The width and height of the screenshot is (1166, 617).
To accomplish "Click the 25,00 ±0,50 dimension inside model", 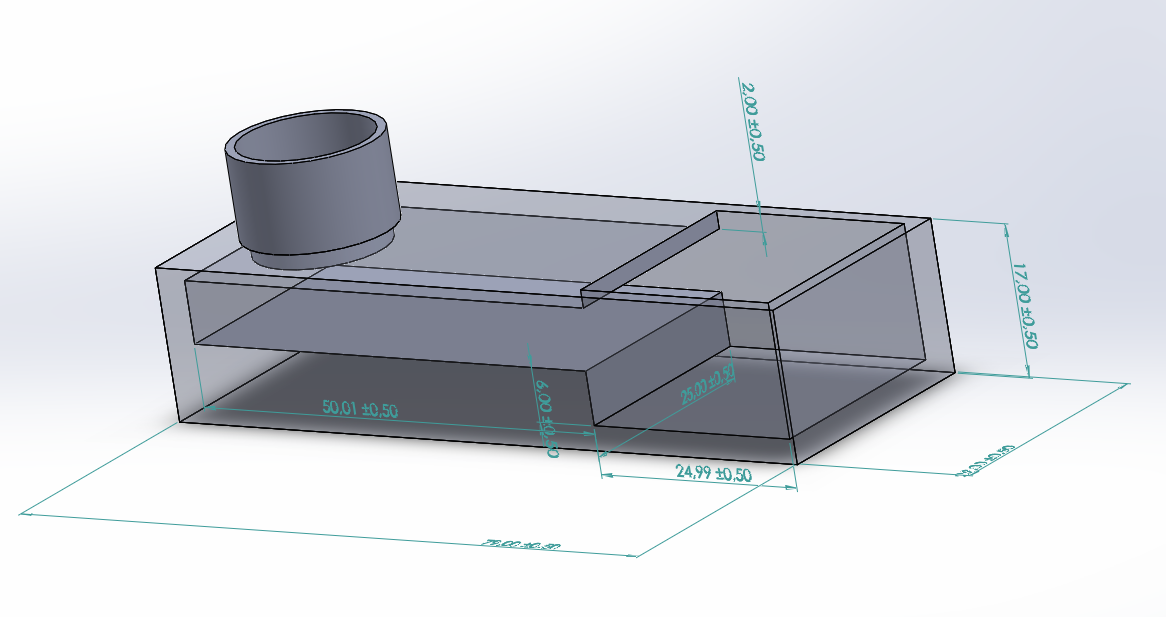I will pyautogui.click(x=708, y=384).
